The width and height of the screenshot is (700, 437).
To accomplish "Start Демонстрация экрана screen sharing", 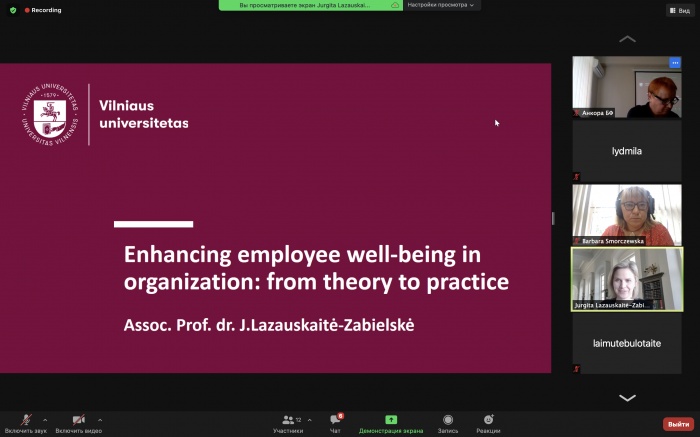I will coord(391,420).
